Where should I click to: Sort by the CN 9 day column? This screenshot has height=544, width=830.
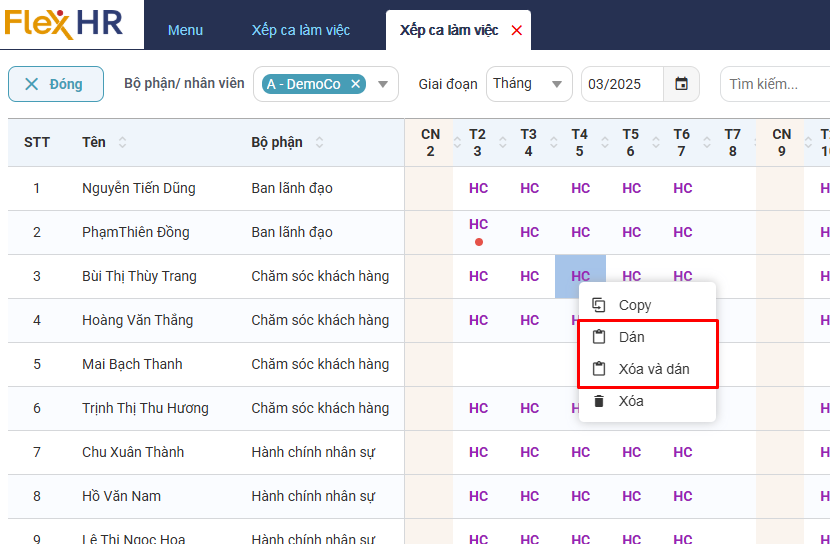click(x=808, y=142)
